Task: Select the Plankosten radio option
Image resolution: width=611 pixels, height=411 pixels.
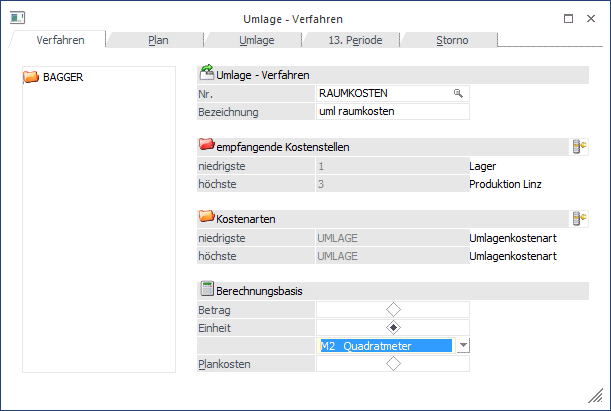Action: 394,365
